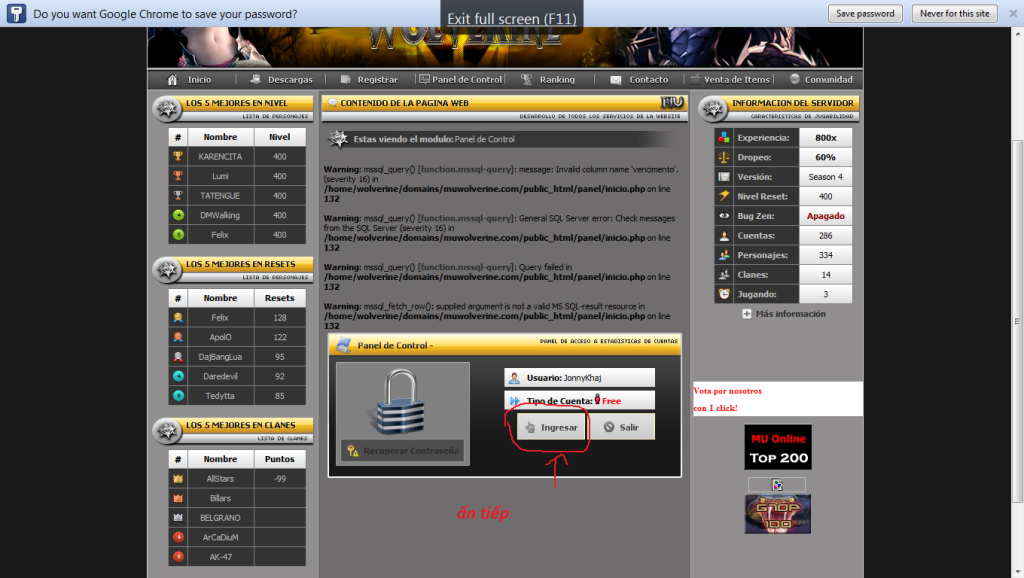Click the Save password button

(865, 14)
